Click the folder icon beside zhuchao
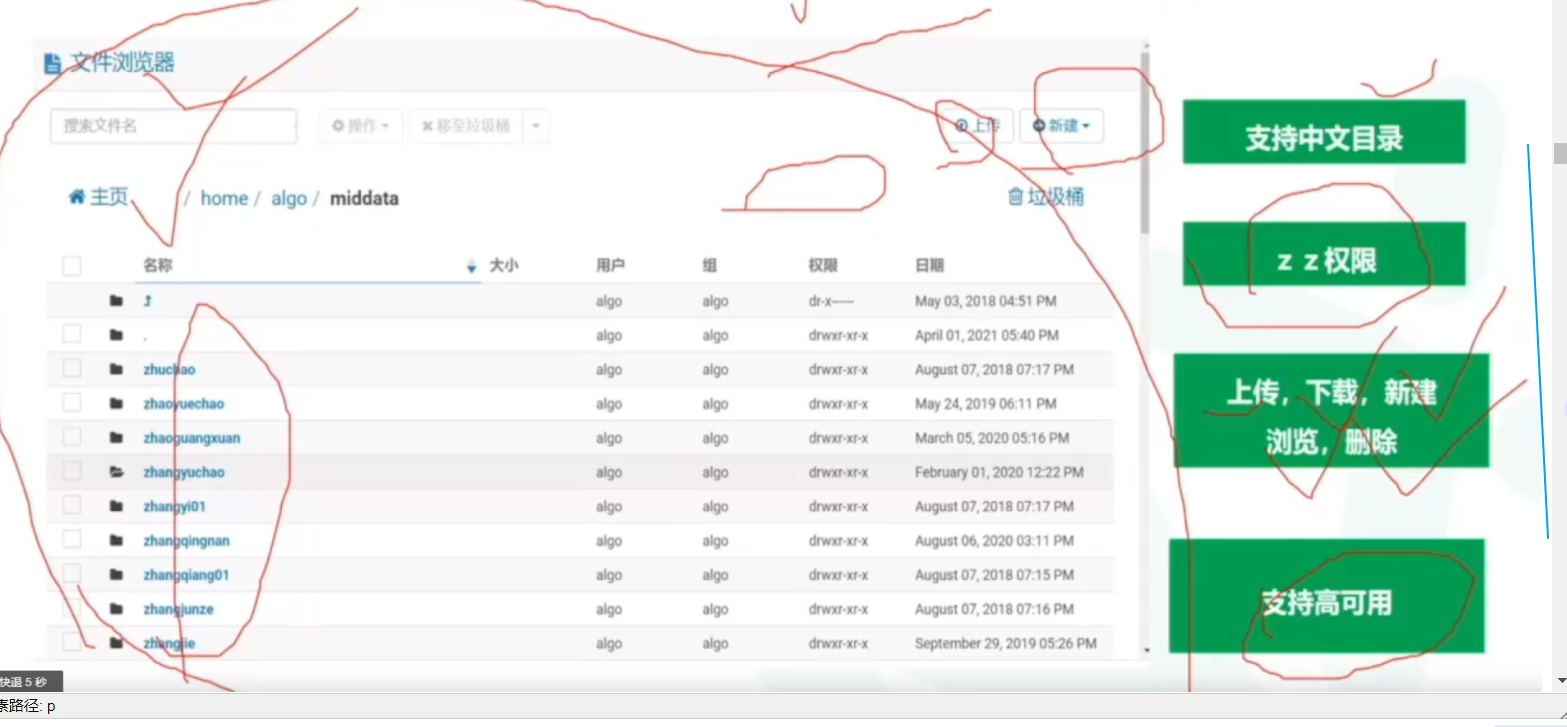Viewport: 1567px width, 727px height. click(117, 369)
